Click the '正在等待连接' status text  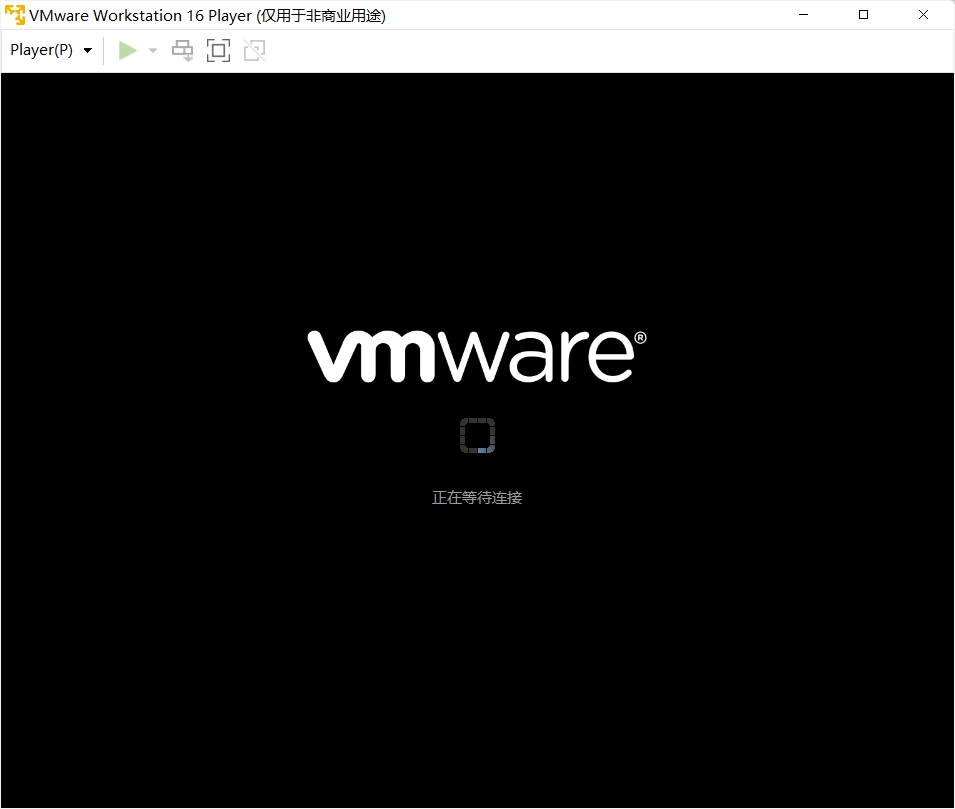coord(477,498)
